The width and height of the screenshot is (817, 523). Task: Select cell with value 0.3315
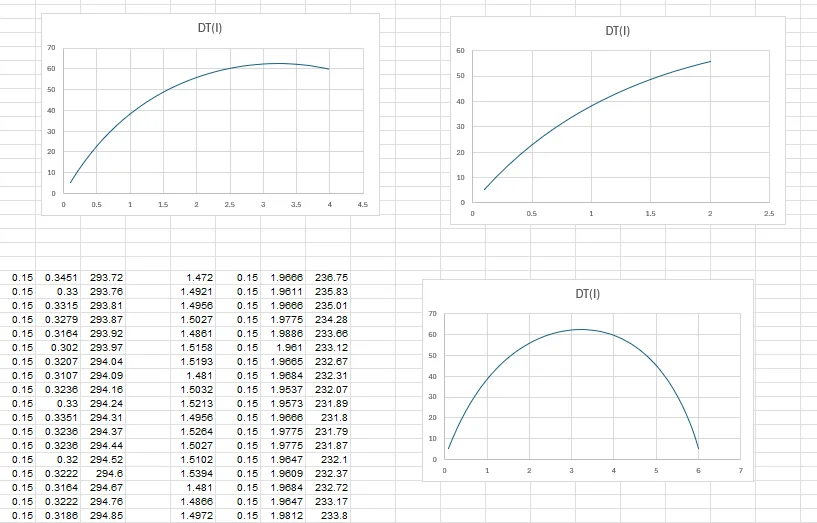[x=58, y=306]
